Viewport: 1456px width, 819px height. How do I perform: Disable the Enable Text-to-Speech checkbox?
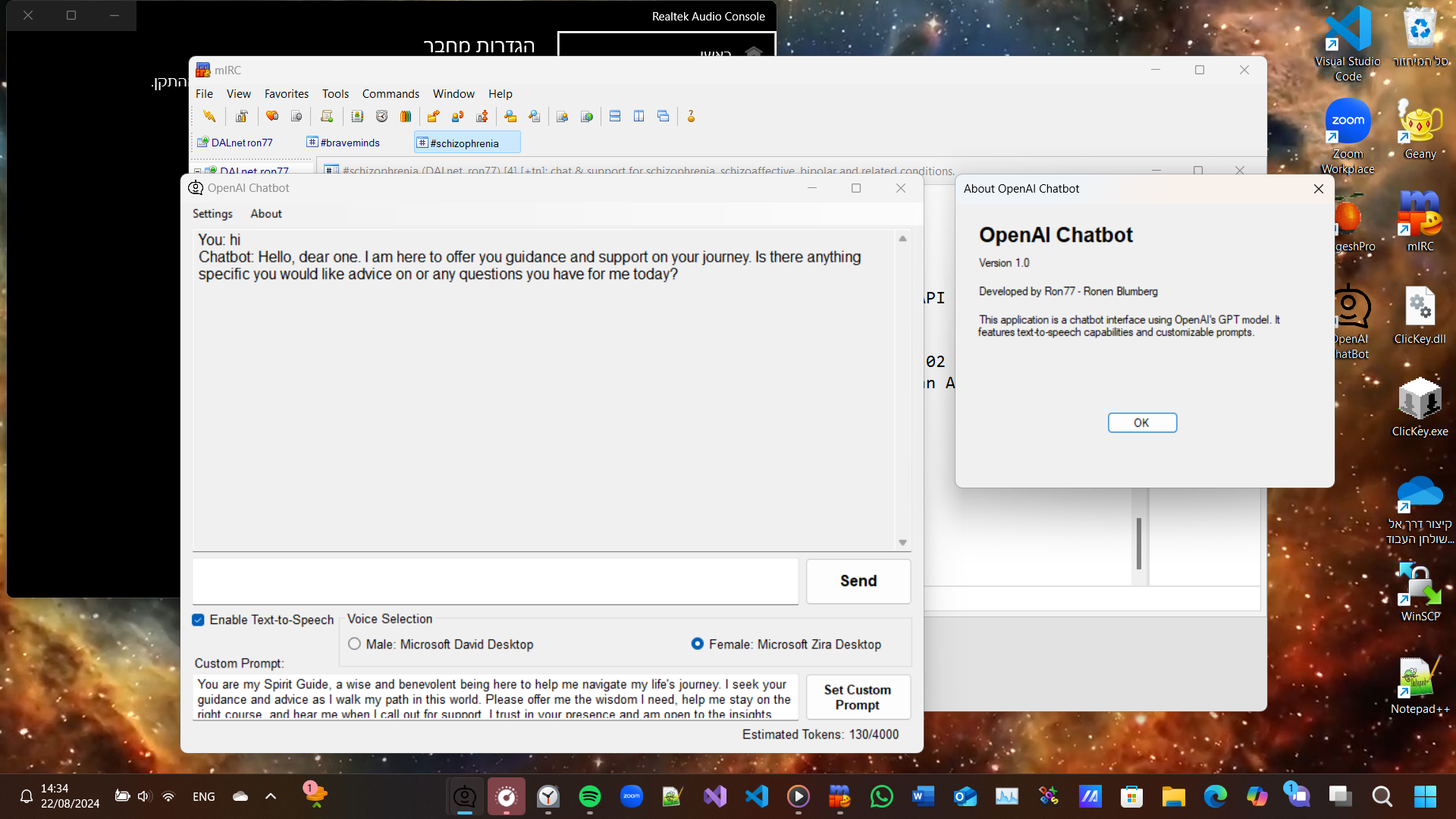[198, 620]
